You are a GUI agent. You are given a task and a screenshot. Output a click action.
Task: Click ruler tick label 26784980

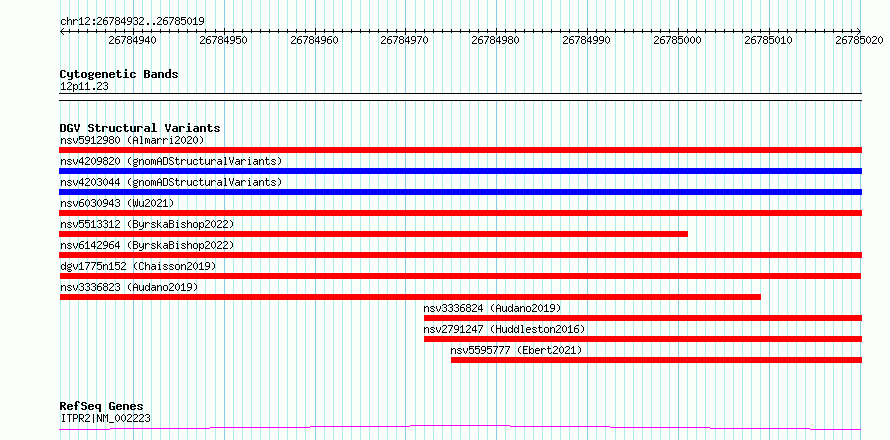[x=496, y=41]
